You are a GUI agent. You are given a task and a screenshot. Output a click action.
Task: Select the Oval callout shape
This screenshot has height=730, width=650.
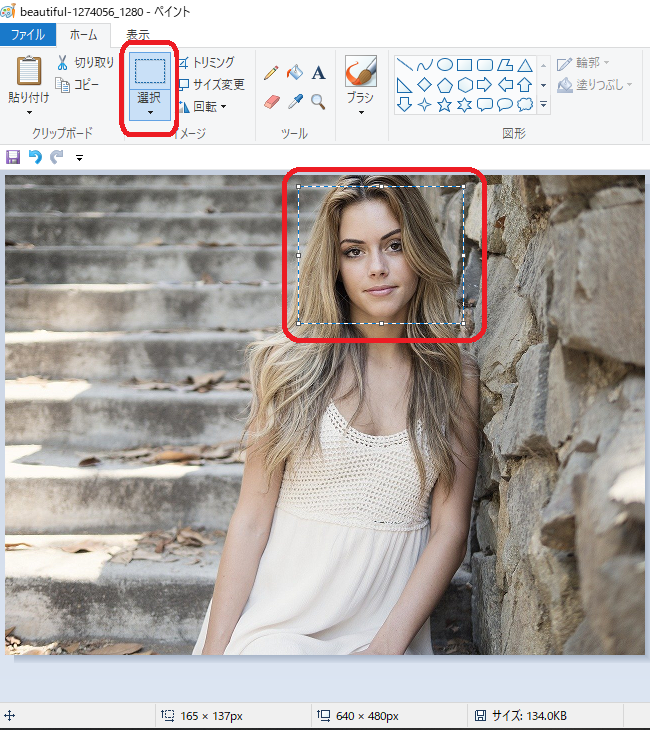click(505, 105)
